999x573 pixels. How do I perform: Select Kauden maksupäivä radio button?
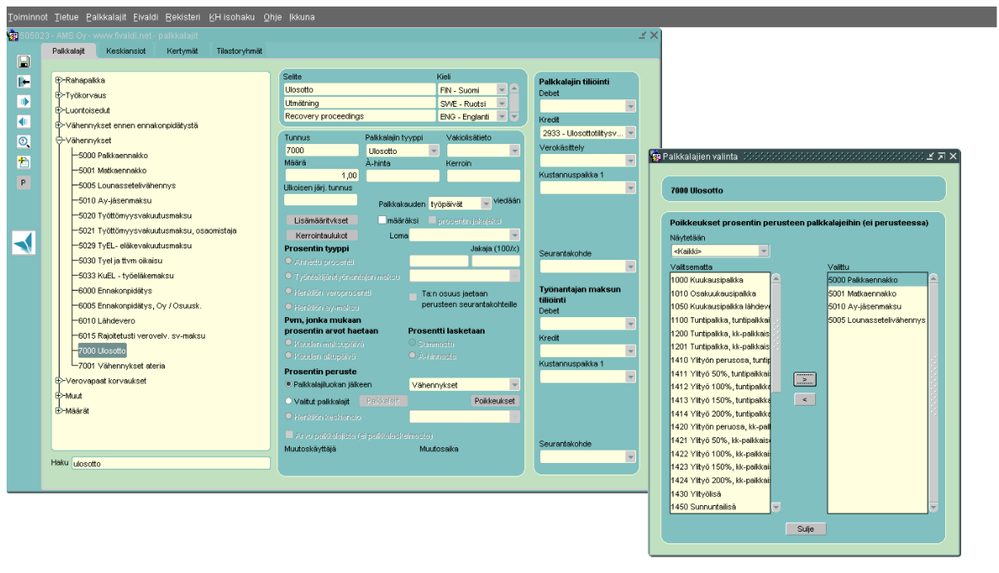pos(289,343)
